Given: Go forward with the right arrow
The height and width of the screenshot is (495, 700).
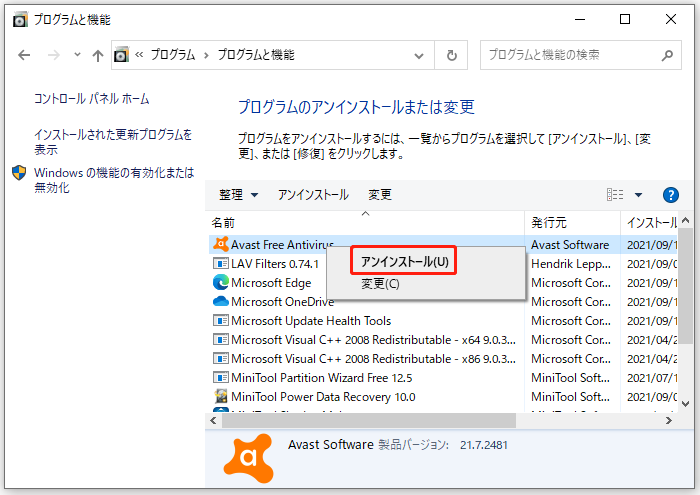Looking at the screenshot, I should (x=54, y=55).
